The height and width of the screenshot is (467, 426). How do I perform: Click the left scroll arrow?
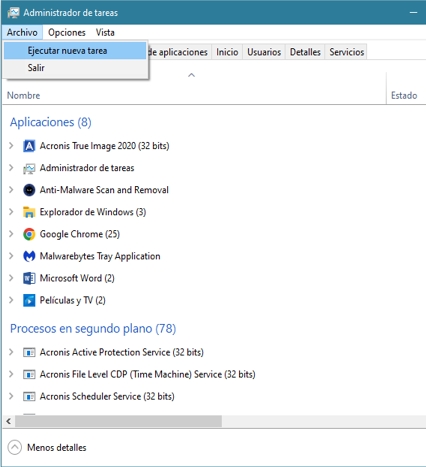(8, 421)
